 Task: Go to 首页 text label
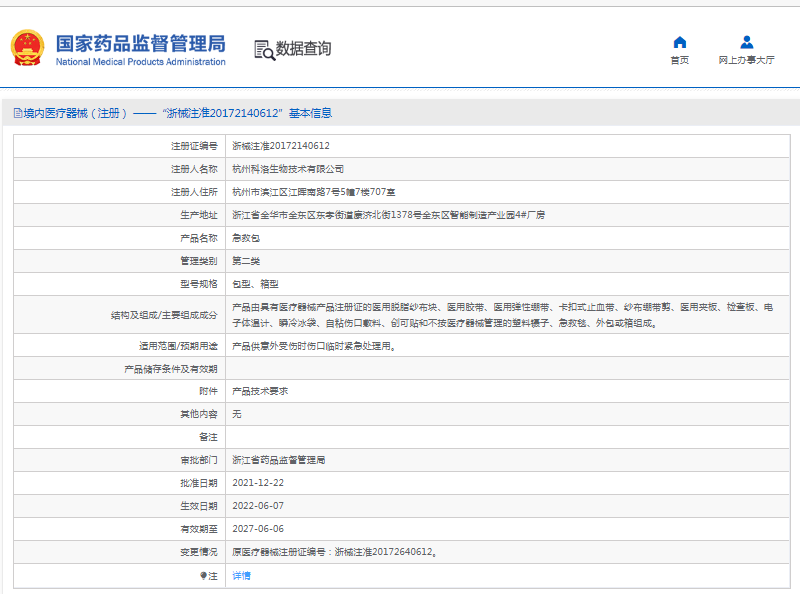click(680, 60)
